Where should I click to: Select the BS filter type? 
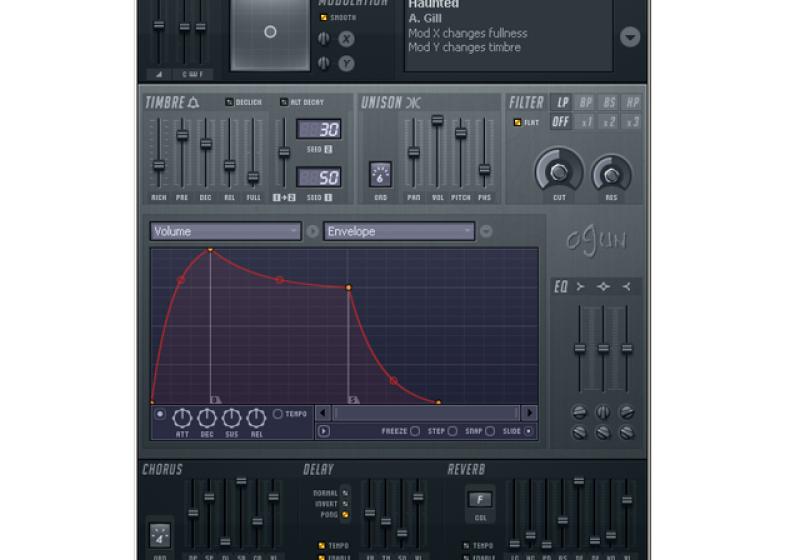pyautogui.click(x=609, y=103)
